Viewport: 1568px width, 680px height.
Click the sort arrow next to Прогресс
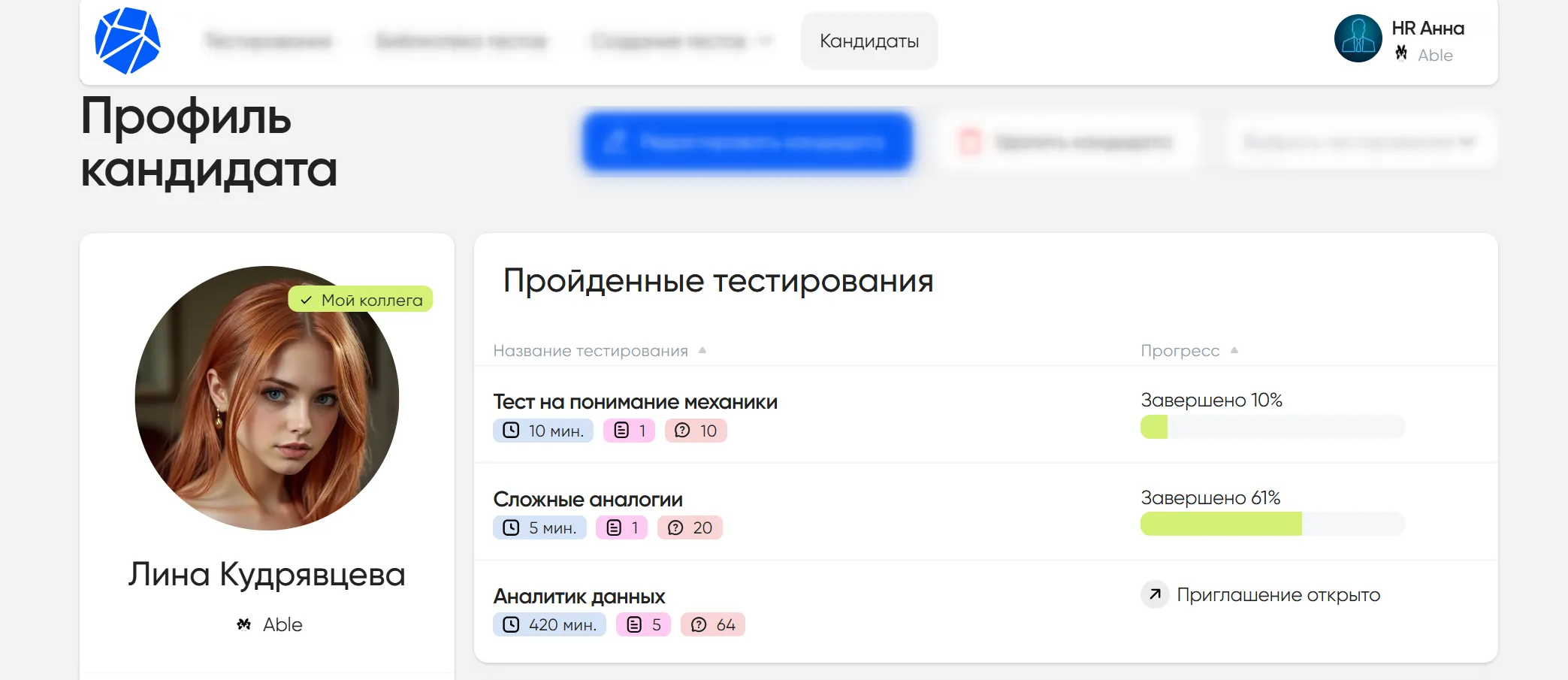pyautogui.click(x=1235, y=349)
